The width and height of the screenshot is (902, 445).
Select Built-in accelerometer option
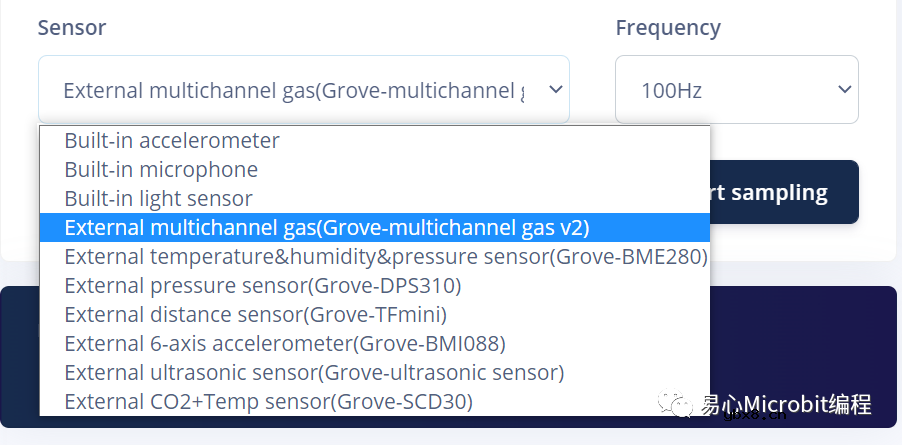tap(172, 141)
